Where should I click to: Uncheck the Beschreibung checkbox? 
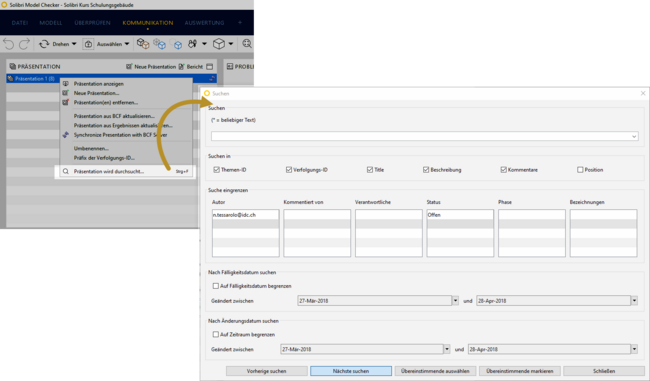click(426, 170)
